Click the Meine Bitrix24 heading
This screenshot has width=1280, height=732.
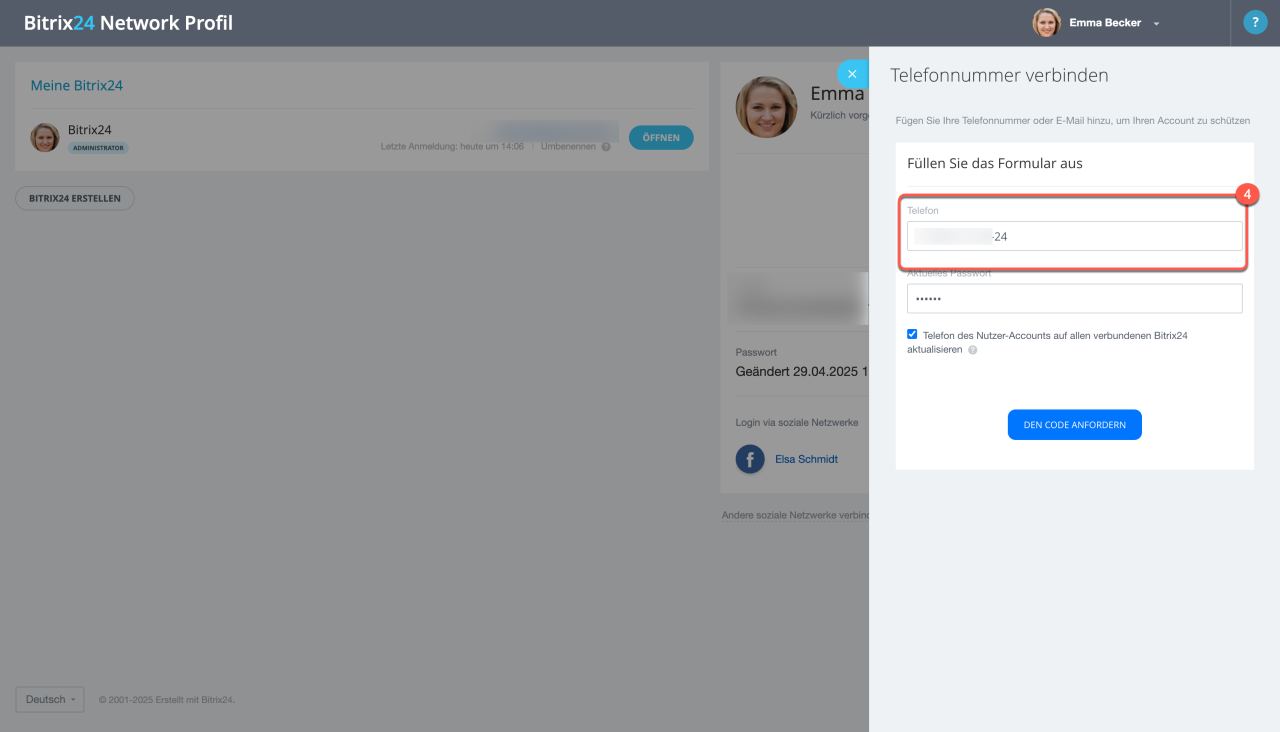pos(77,85)
